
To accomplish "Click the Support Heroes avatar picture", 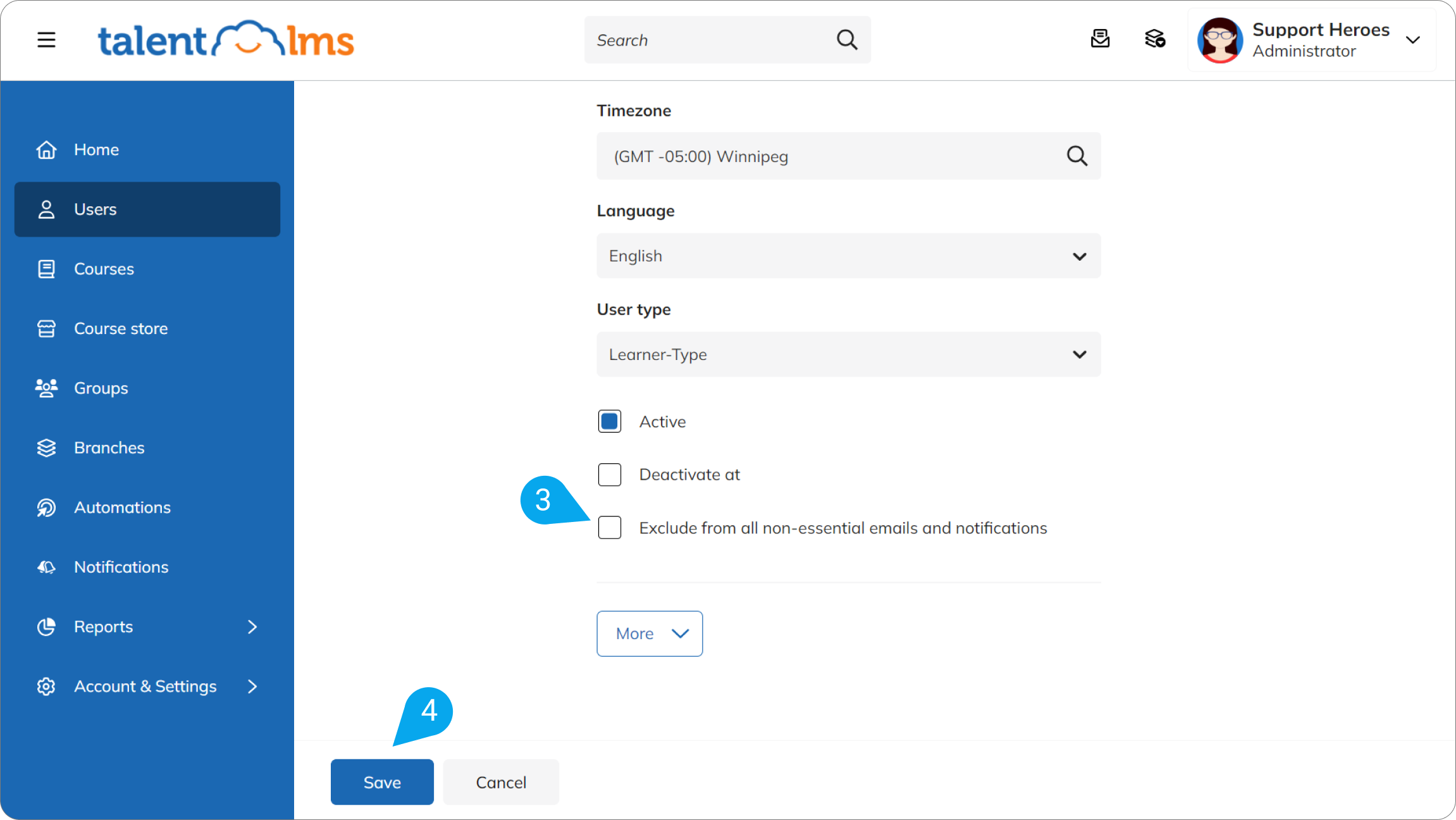I will point(1220,40).
